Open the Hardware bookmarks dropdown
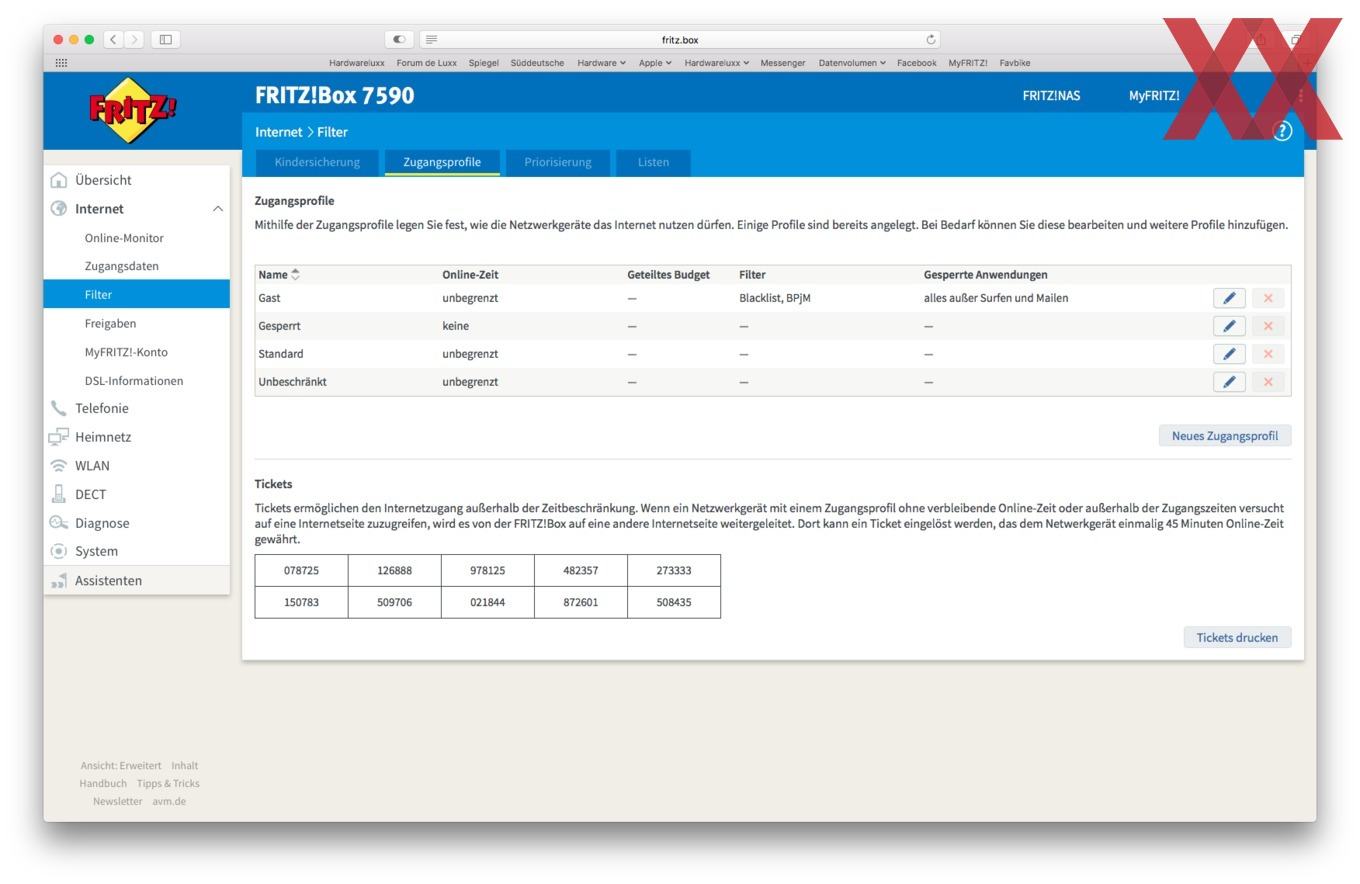Screen dimensions: 1360x884 [601, 63]
